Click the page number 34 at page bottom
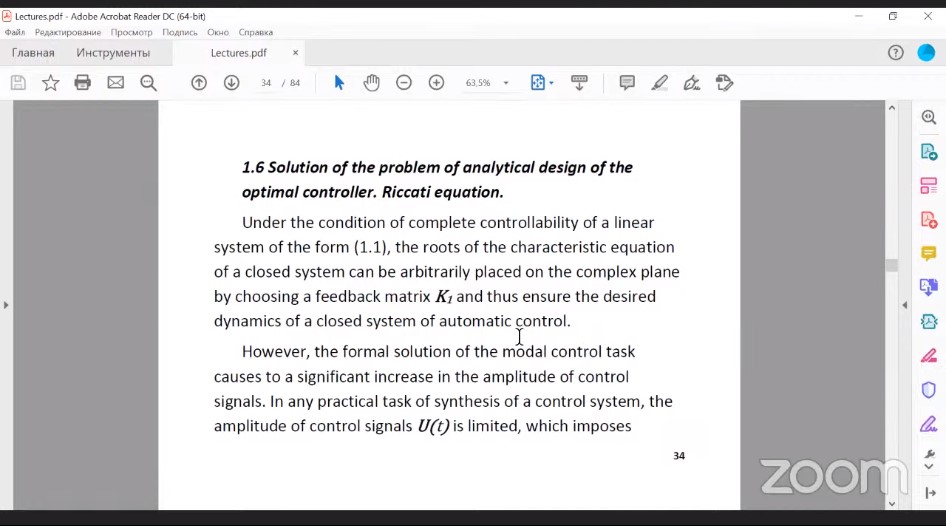Viewport: 946px width, 526px height. pyautogui.click(x=679, y=456)
